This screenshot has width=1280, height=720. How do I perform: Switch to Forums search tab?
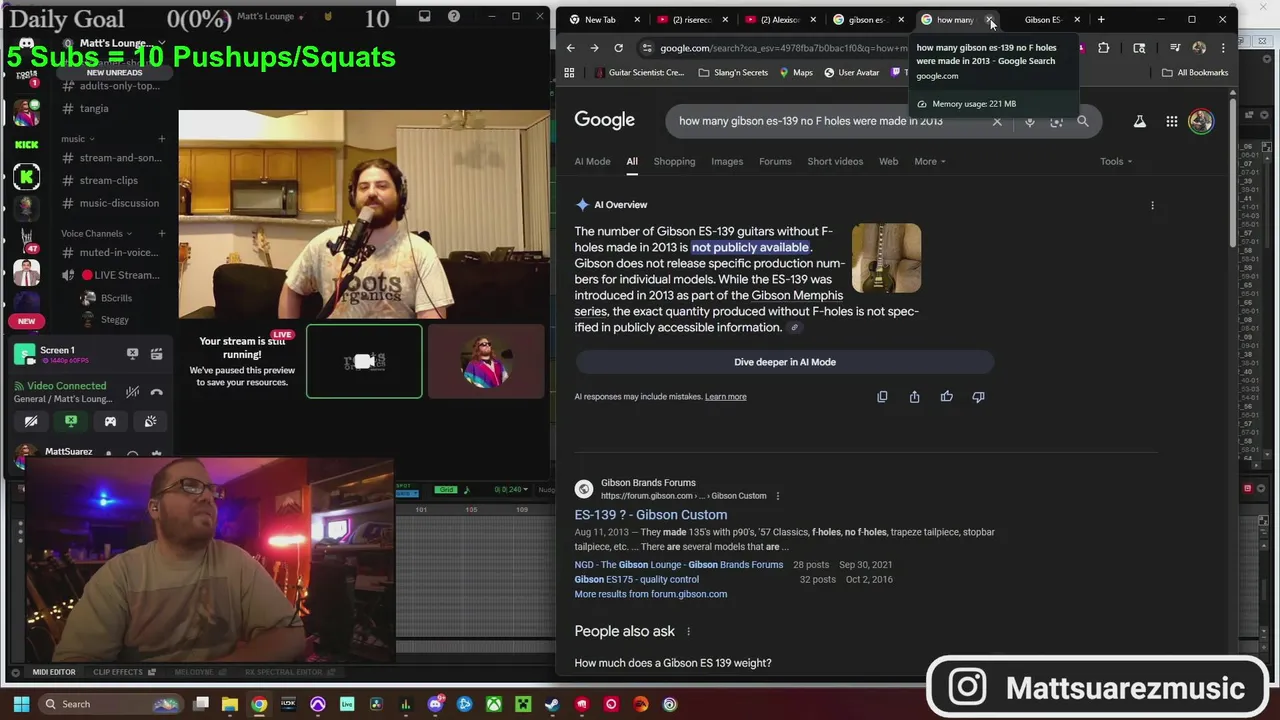(x=775, y=161)
